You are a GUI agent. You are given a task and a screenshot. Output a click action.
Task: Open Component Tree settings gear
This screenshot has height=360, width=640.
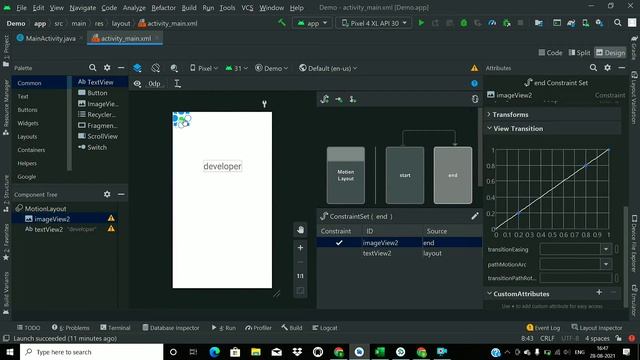coord(107,194)
